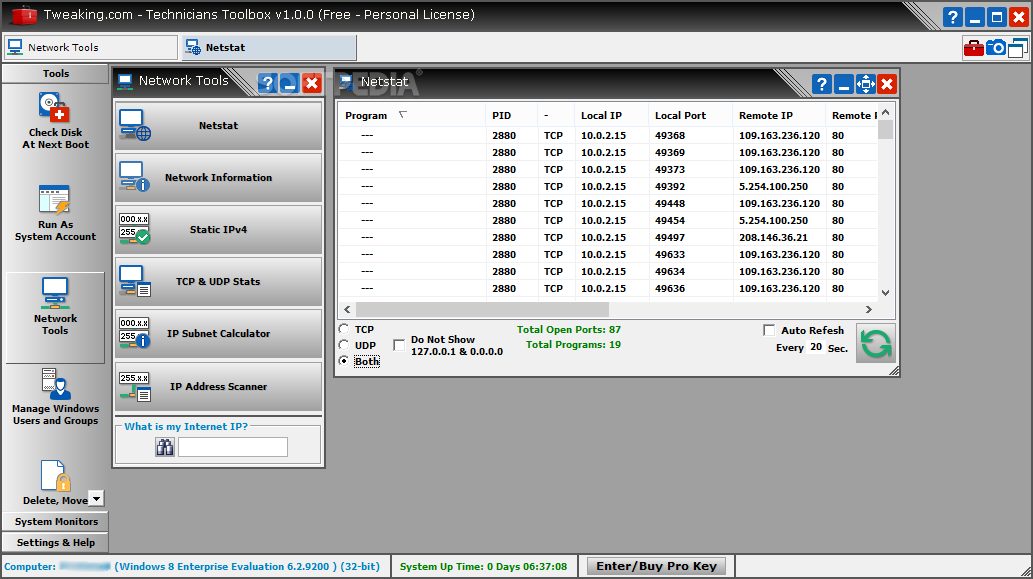Switch to the Network Tools tab
Viewport: 1033px width, 579px height.
(x=91, y=47)
